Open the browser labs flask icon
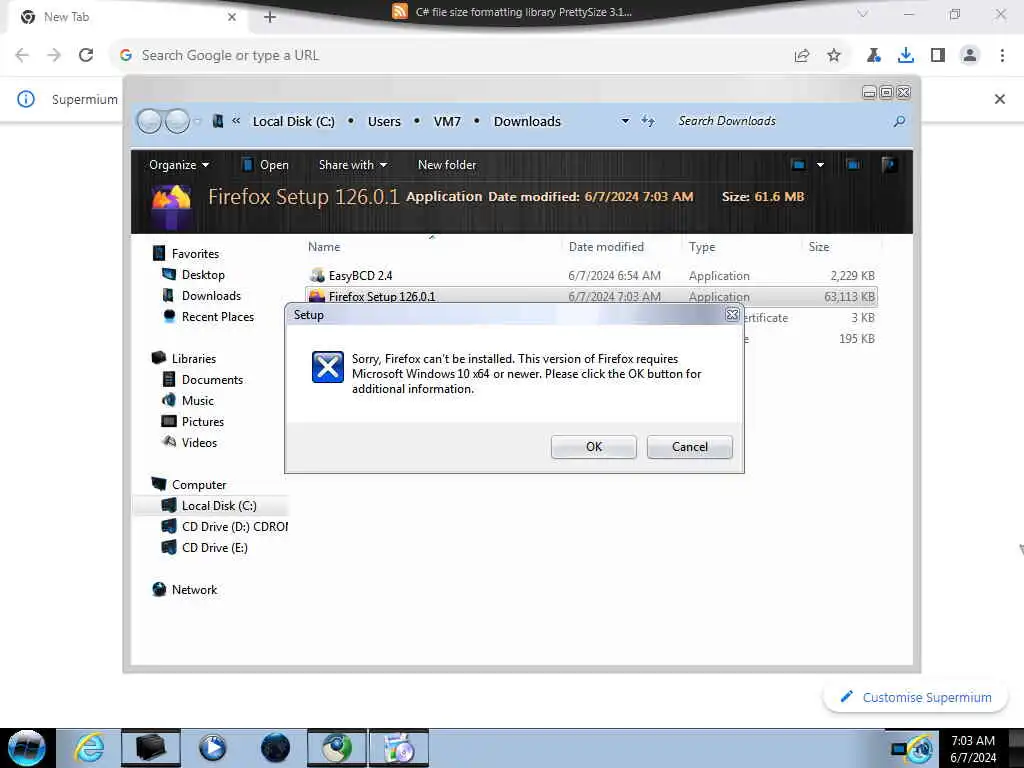The image size is (1024, 768). coord(874,56)
